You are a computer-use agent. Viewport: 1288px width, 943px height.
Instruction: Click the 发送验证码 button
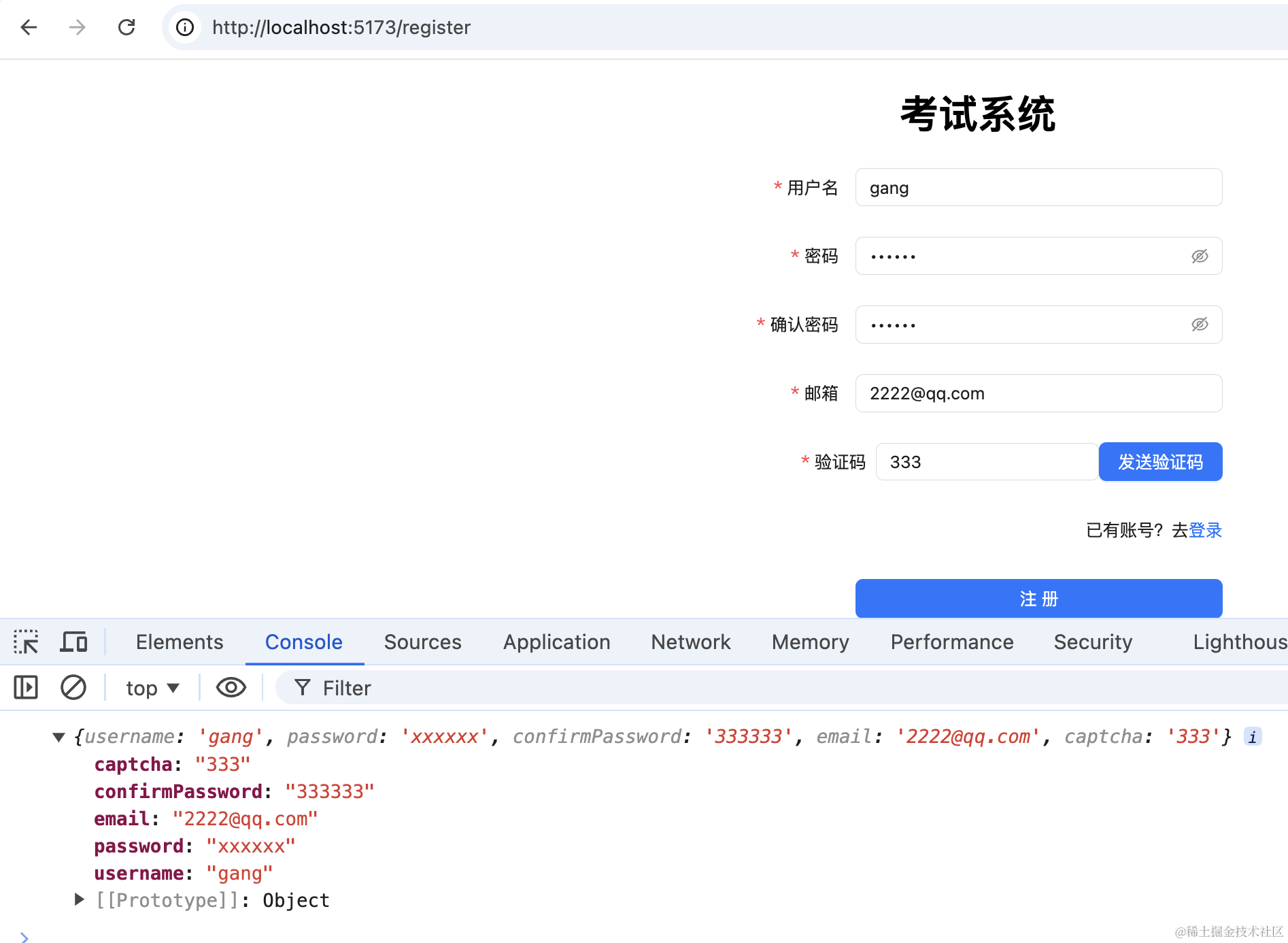click(1161, 462)
